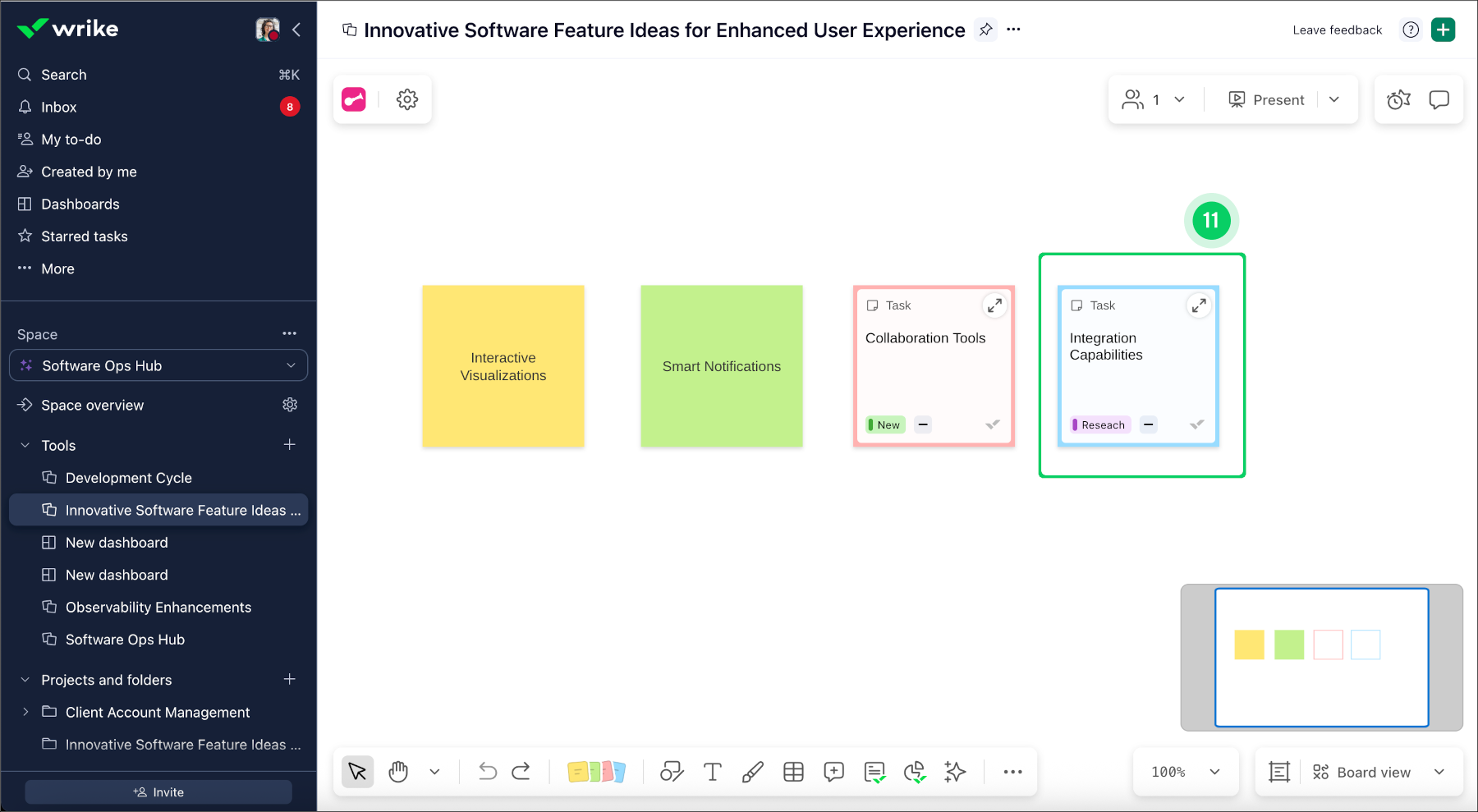Mark Integration Capabilities task complete
Viewport: 1478px width, 812px height.
coord(1197,424)
